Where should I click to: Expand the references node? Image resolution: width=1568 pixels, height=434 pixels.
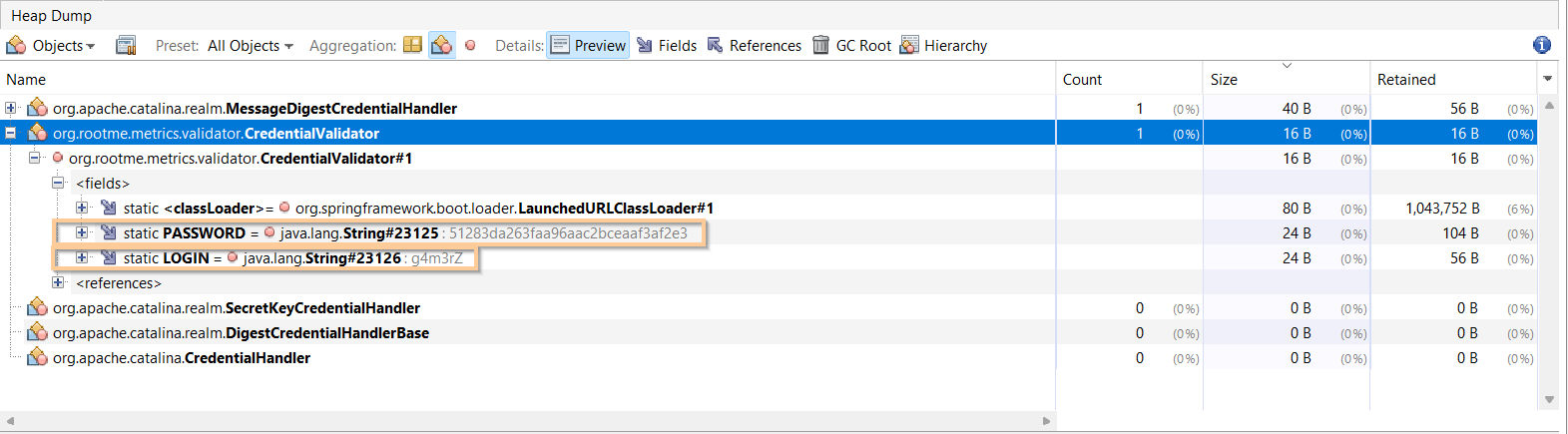[x=58, y=283]
